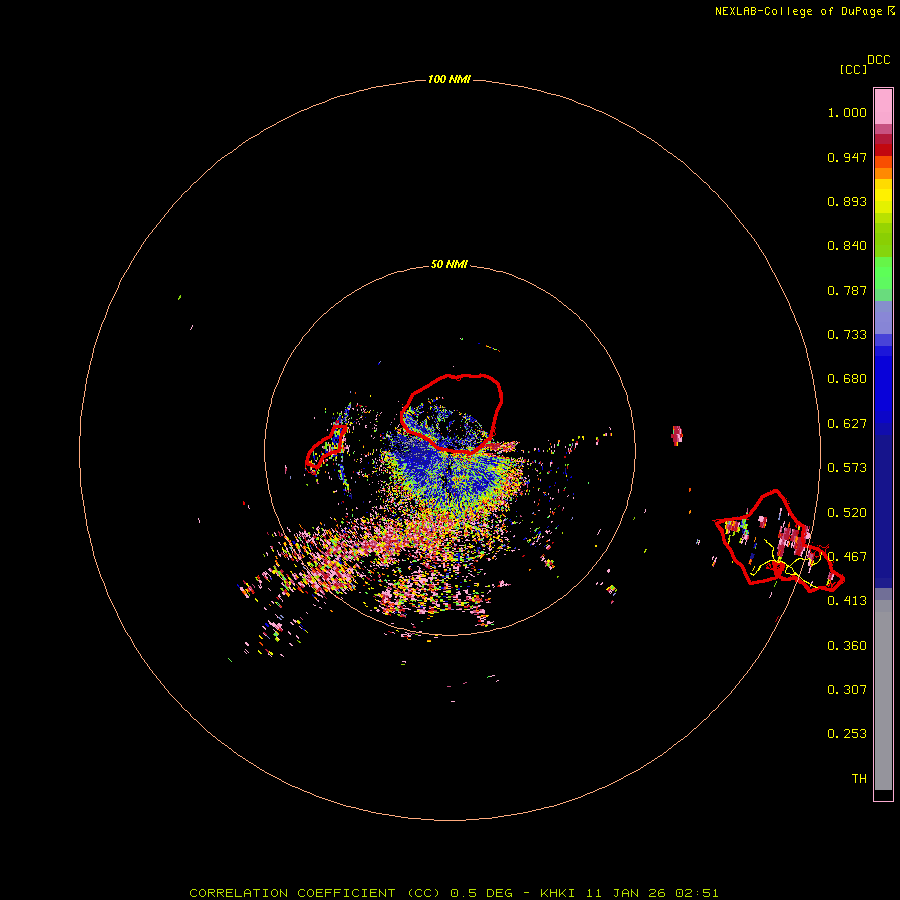Screen dimensions: 900x900
Task: Click the 50 NMI range ring label
Action: point(449,264)
